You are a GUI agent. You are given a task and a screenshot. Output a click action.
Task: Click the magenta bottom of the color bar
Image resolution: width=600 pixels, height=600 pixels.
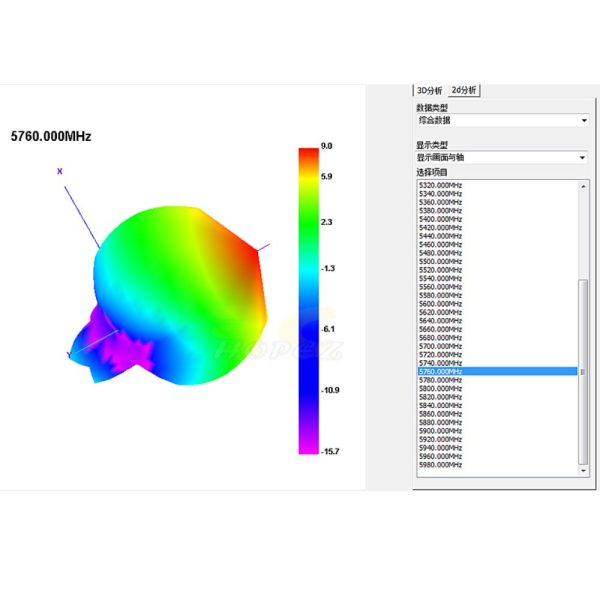pos(308,448)
